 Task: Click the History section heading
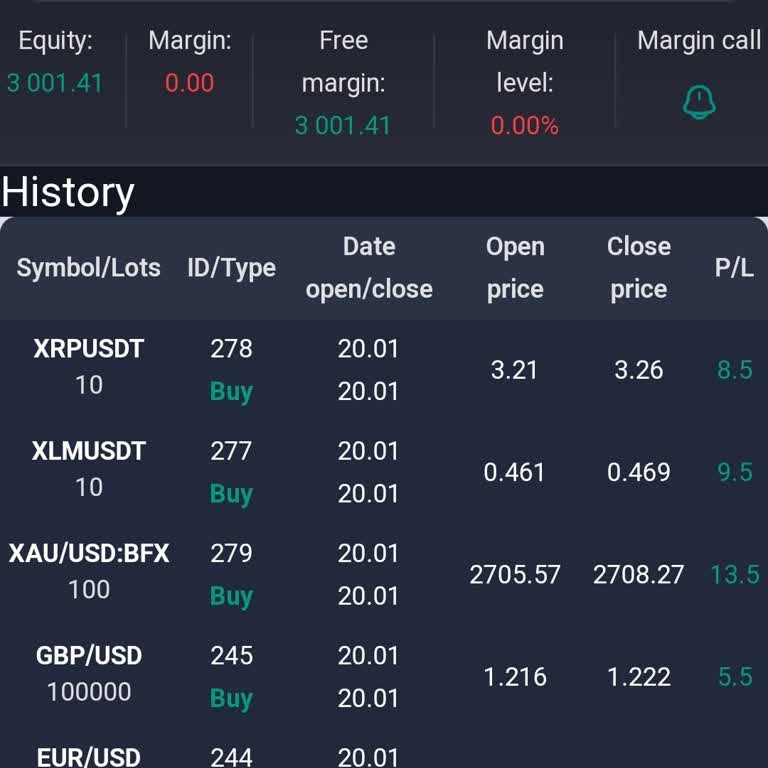click(x=68, y=192)
